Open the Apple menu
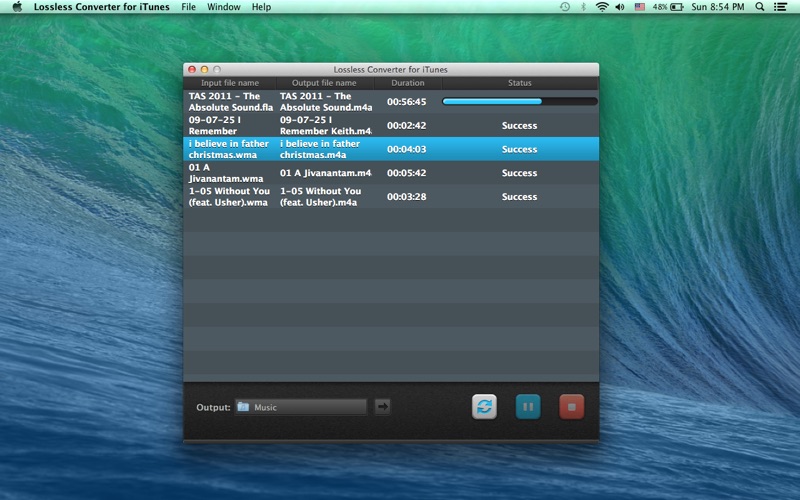This screenshot has width=800, height=500. pos(17,7)
